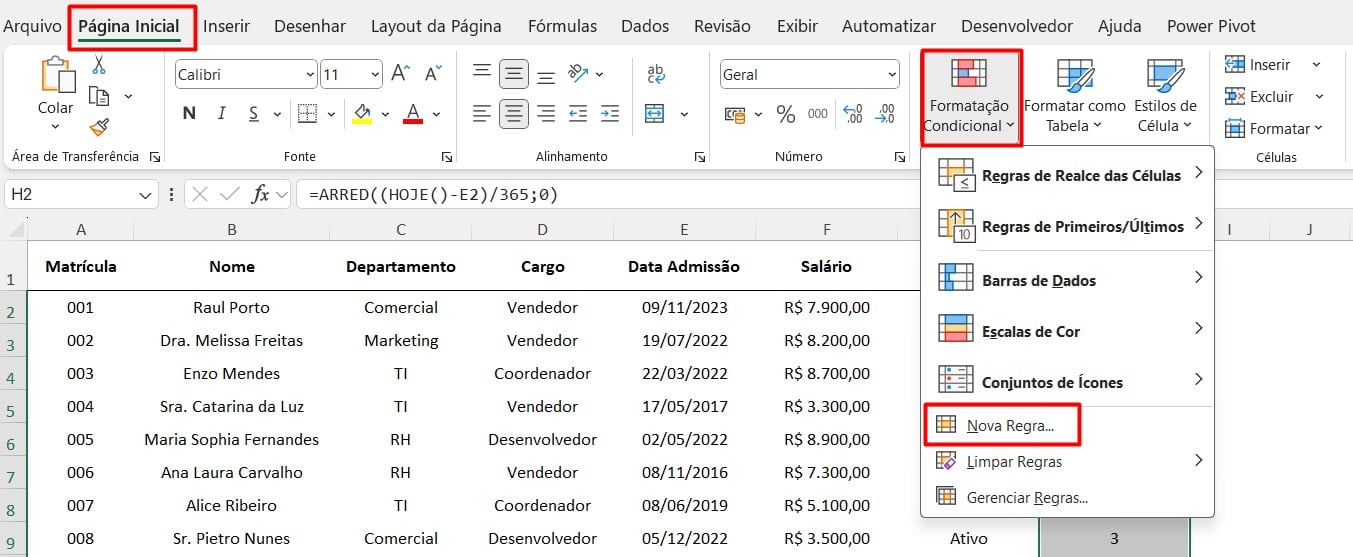This screenshot has width=1353, height=557.
Task: Click the Copy icon
Action: click(x=99, y=96)
